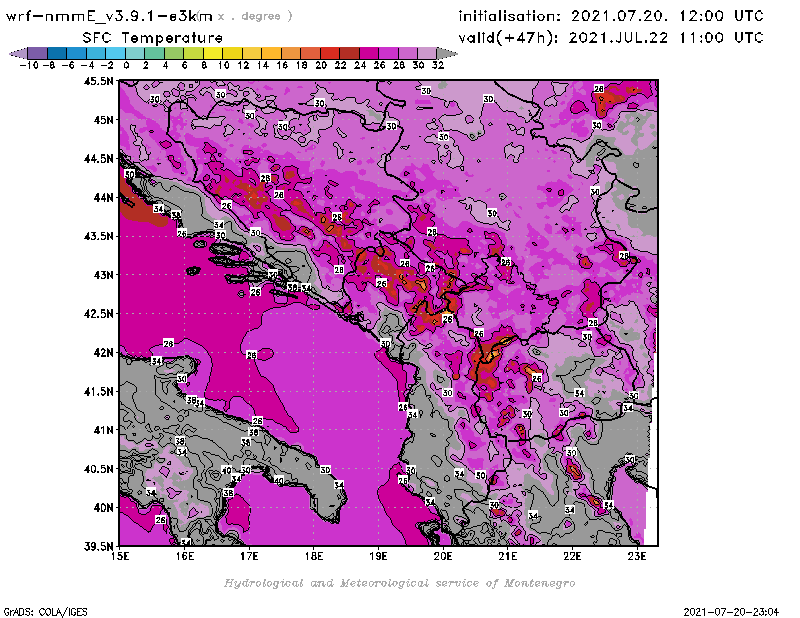The width and height of the screenshot is (800, 618).
Task: Click the 21E longitude axis label
Action: coord(508,556)
